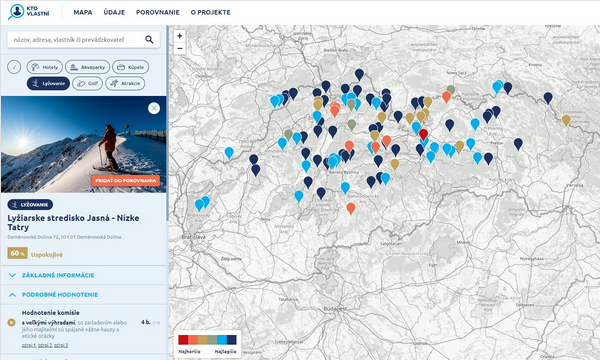Toggle the select-all checkmark filter
This screenshot has width=600, height=360.
(14, 67)
